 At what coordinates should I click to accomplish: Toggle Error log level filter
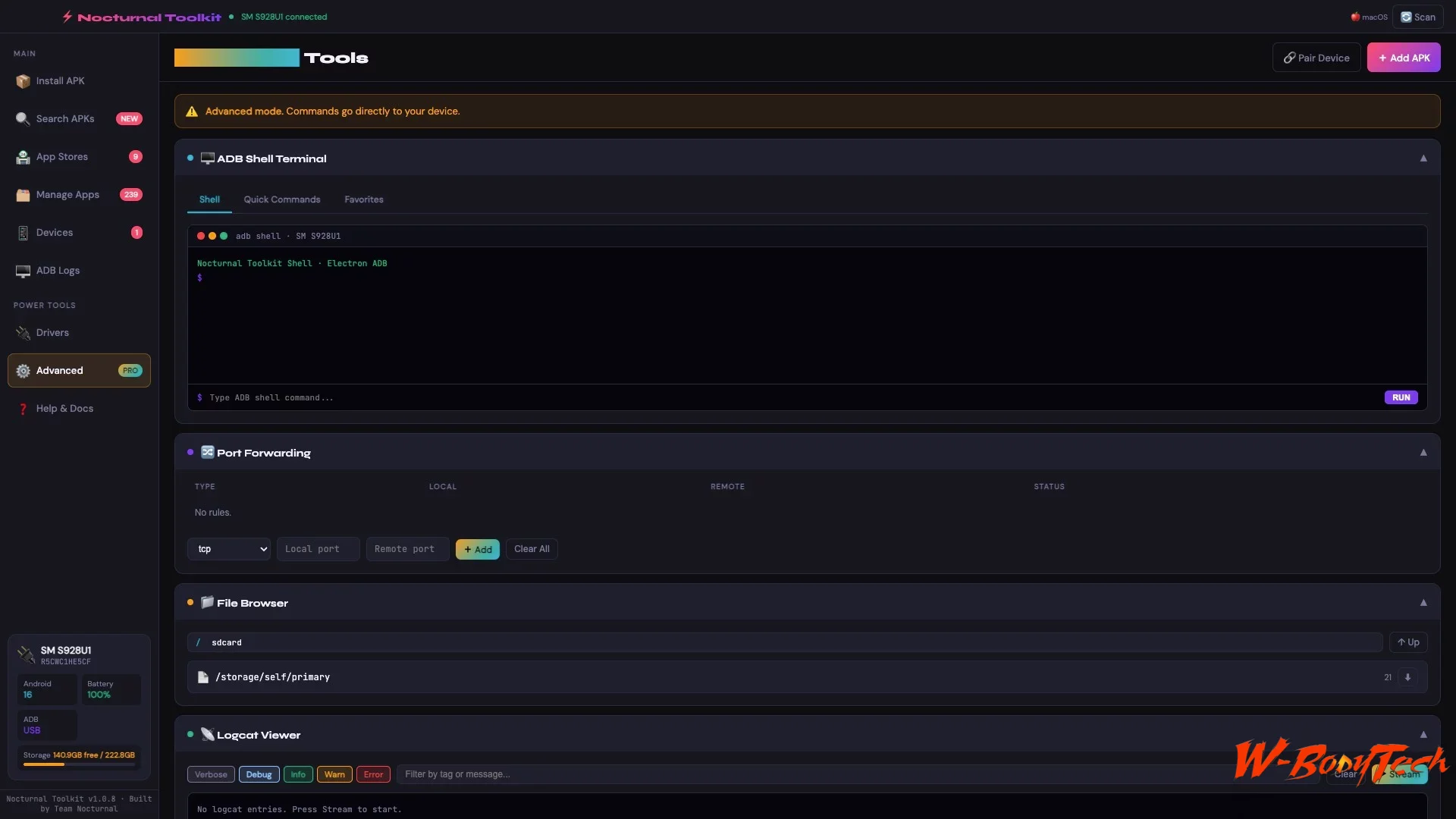pyautogui.click(x=373, y=774)
